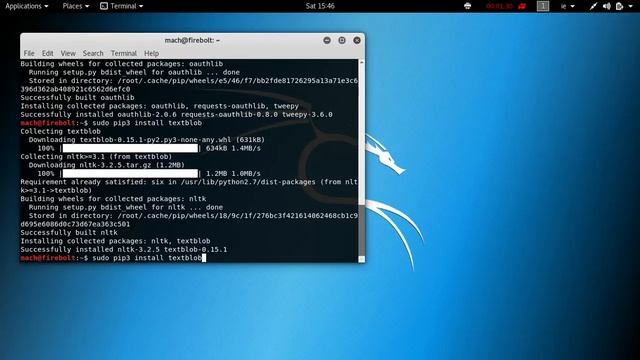The width and height of the screenshot is (640, 360).
Task: Open the Terminal app menu in top bar
Action: coord(122,6)
